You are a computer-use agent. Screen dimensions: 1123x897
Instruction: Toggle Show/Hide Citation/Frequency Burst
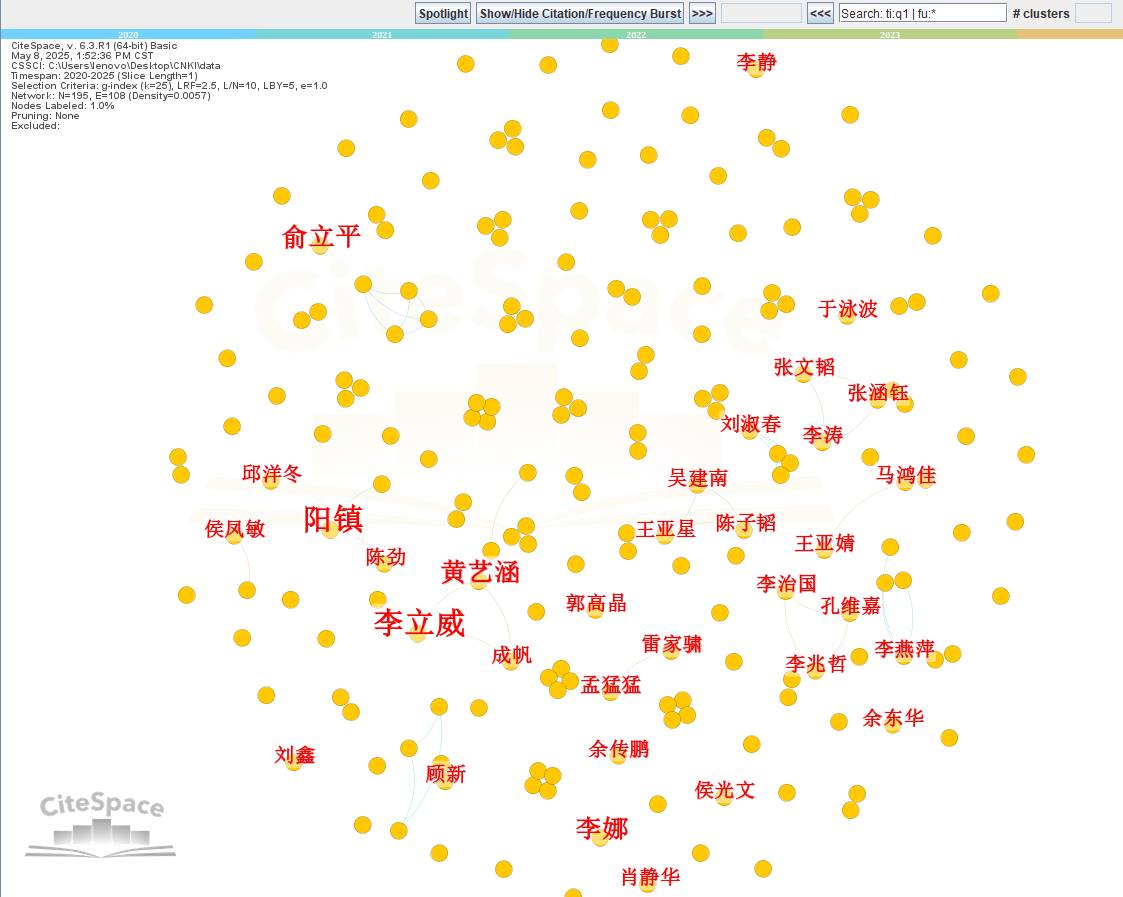pyautogui.click(x=580, y=13)
